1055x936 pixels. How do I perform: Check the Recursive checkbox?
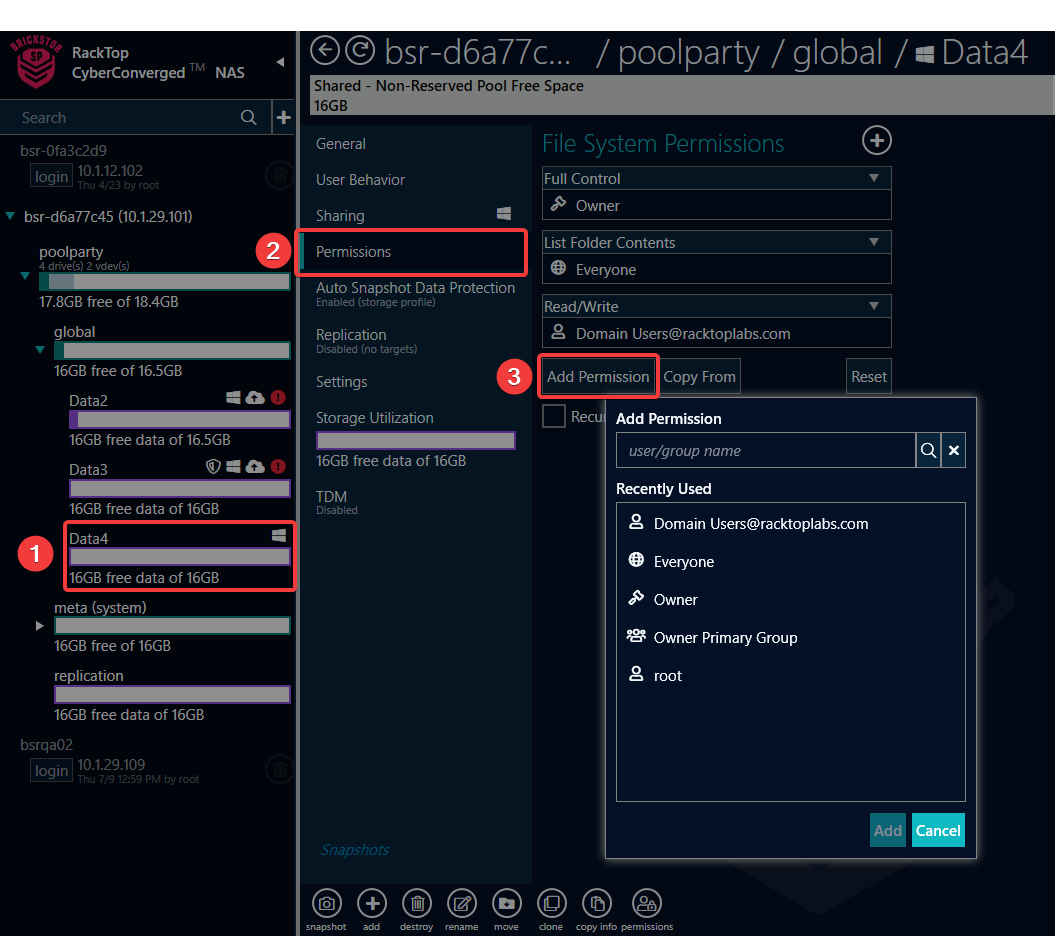(x=554, y=416)
